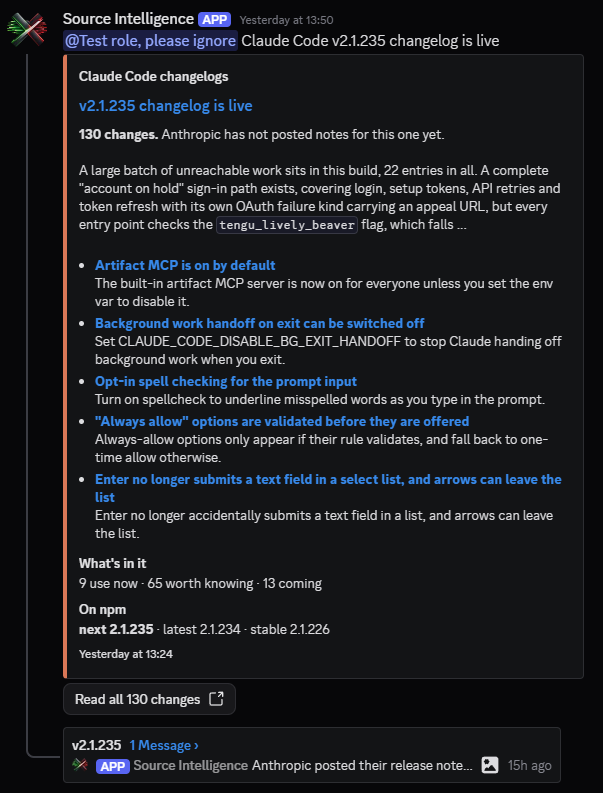Viewport: 603px width, 793px height.
Task: Click the @Test role, please ignore mention
Action: [151, 40]
